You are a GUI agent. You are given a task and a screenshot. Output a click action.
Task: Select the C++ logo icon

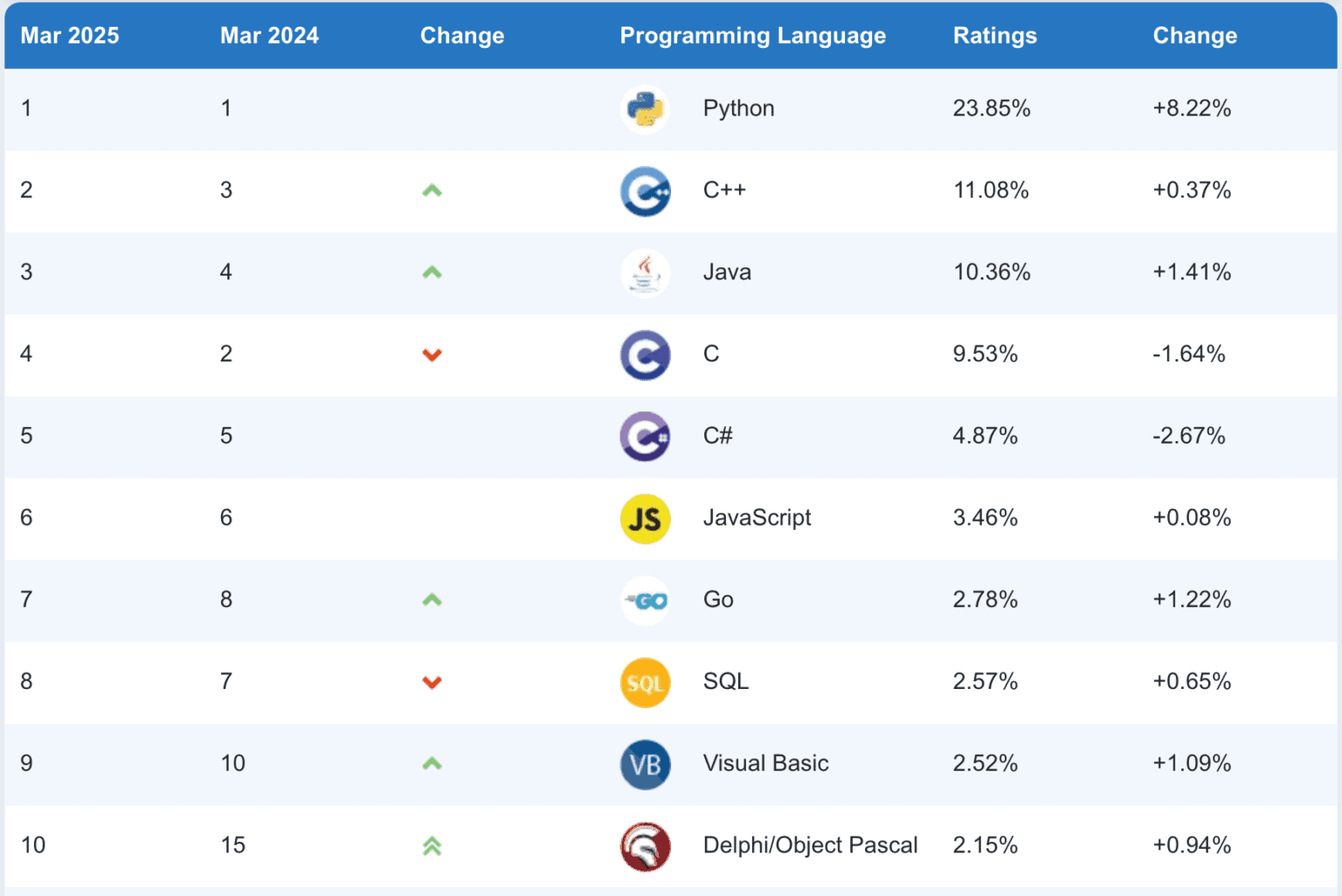[645, 190]
